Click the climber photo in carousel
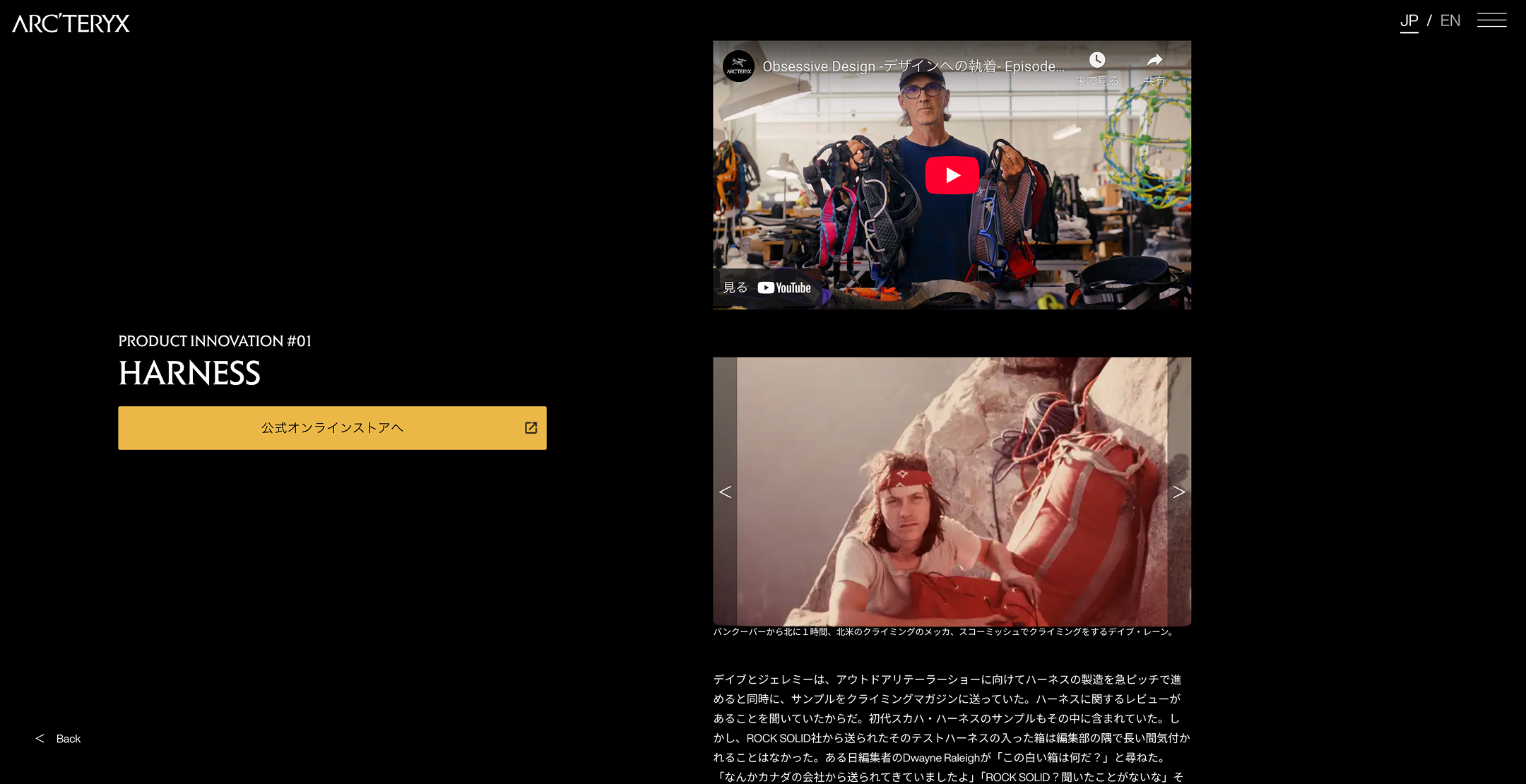Viewport: 1526px width, 784px height. coord(952,492)
